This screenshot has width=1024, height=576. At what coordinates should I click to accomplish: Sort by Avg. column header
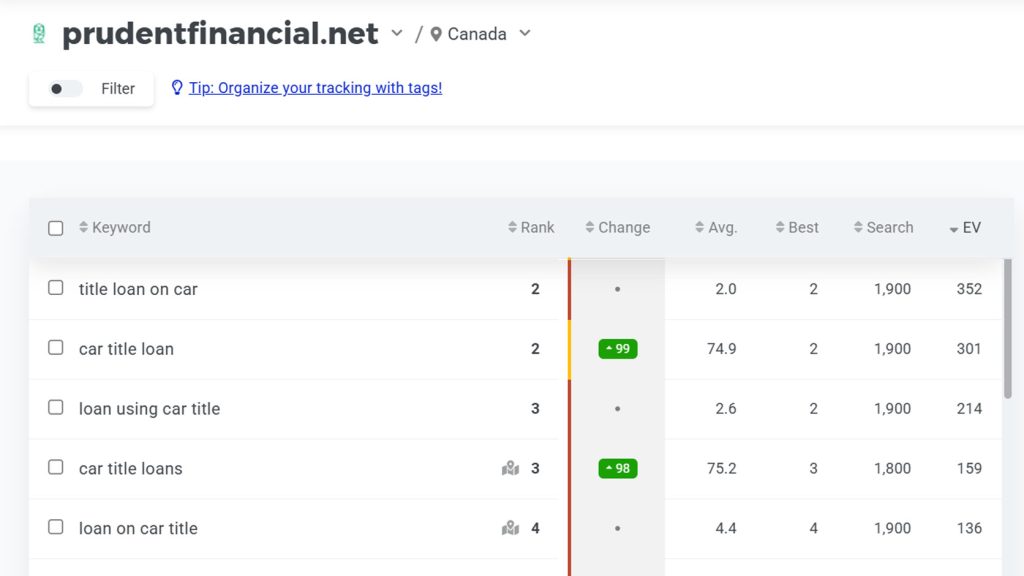click(x=716, y=227)
